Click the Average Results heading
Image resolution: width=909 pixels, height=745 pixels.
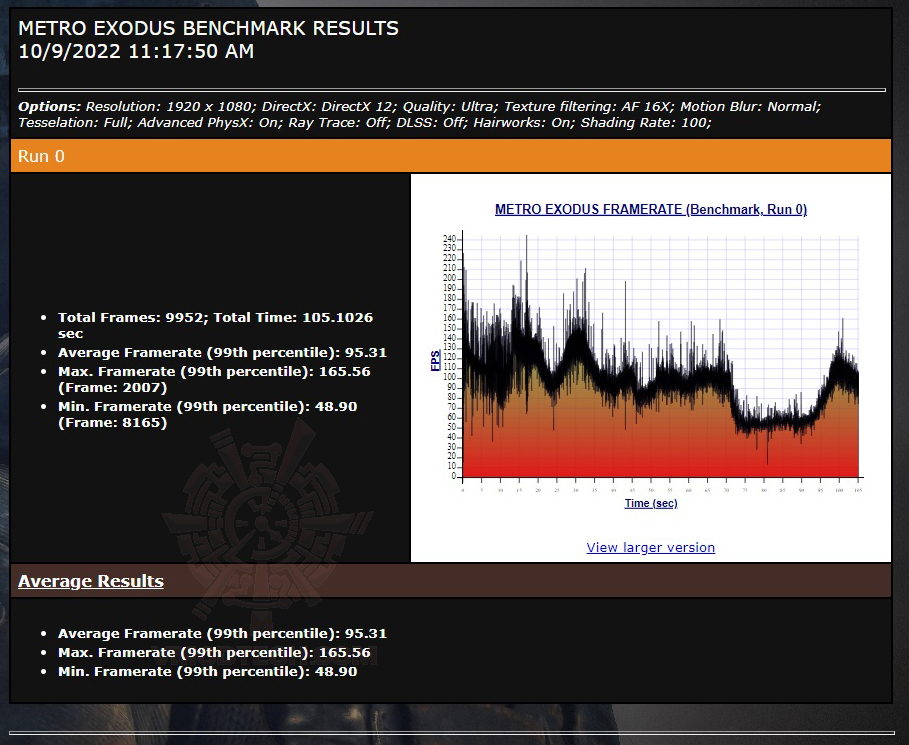90,581
